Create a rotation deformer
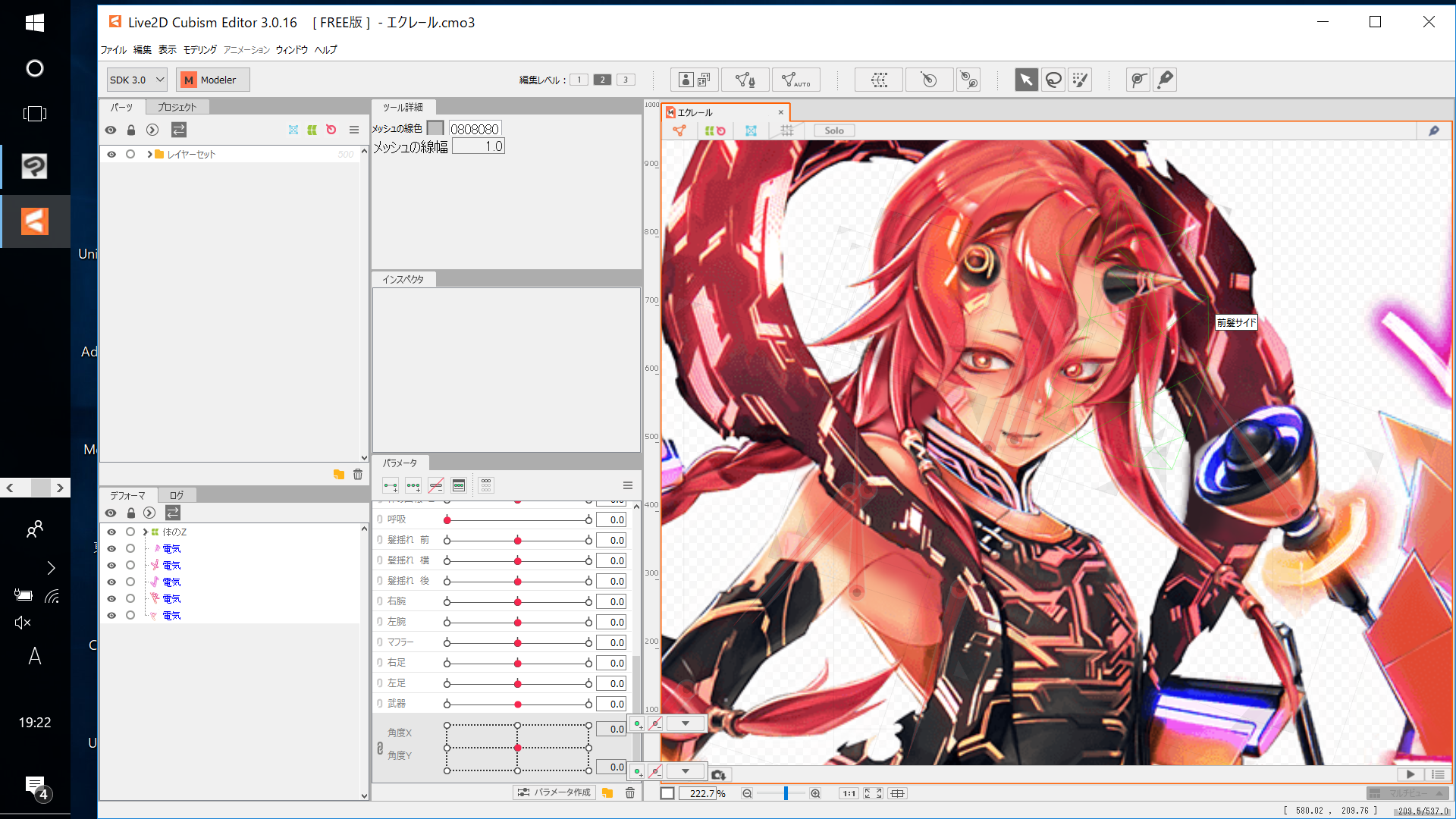 pos(929,80)
